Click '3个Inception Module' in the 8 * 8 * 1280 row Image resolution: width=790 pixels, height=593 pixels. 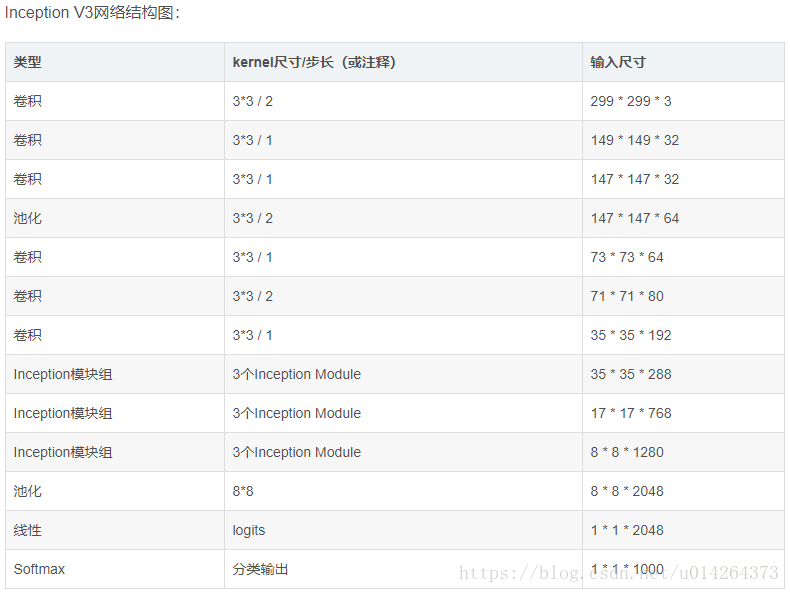[297, 452]
